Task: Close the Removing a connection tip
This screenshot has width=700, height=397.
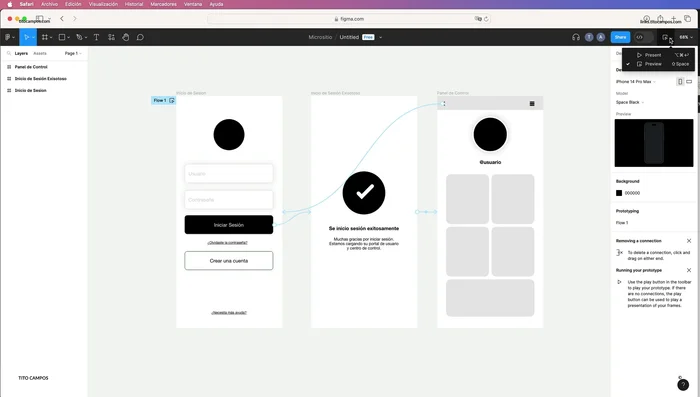Action: [x=689, y=241]
